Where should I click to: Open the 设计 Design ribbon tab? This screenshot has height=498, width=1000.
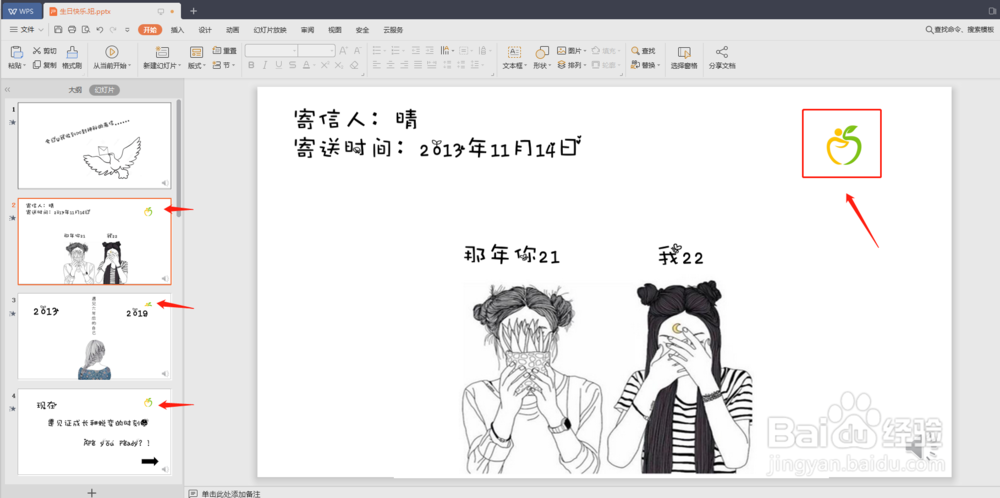point(205,30)
